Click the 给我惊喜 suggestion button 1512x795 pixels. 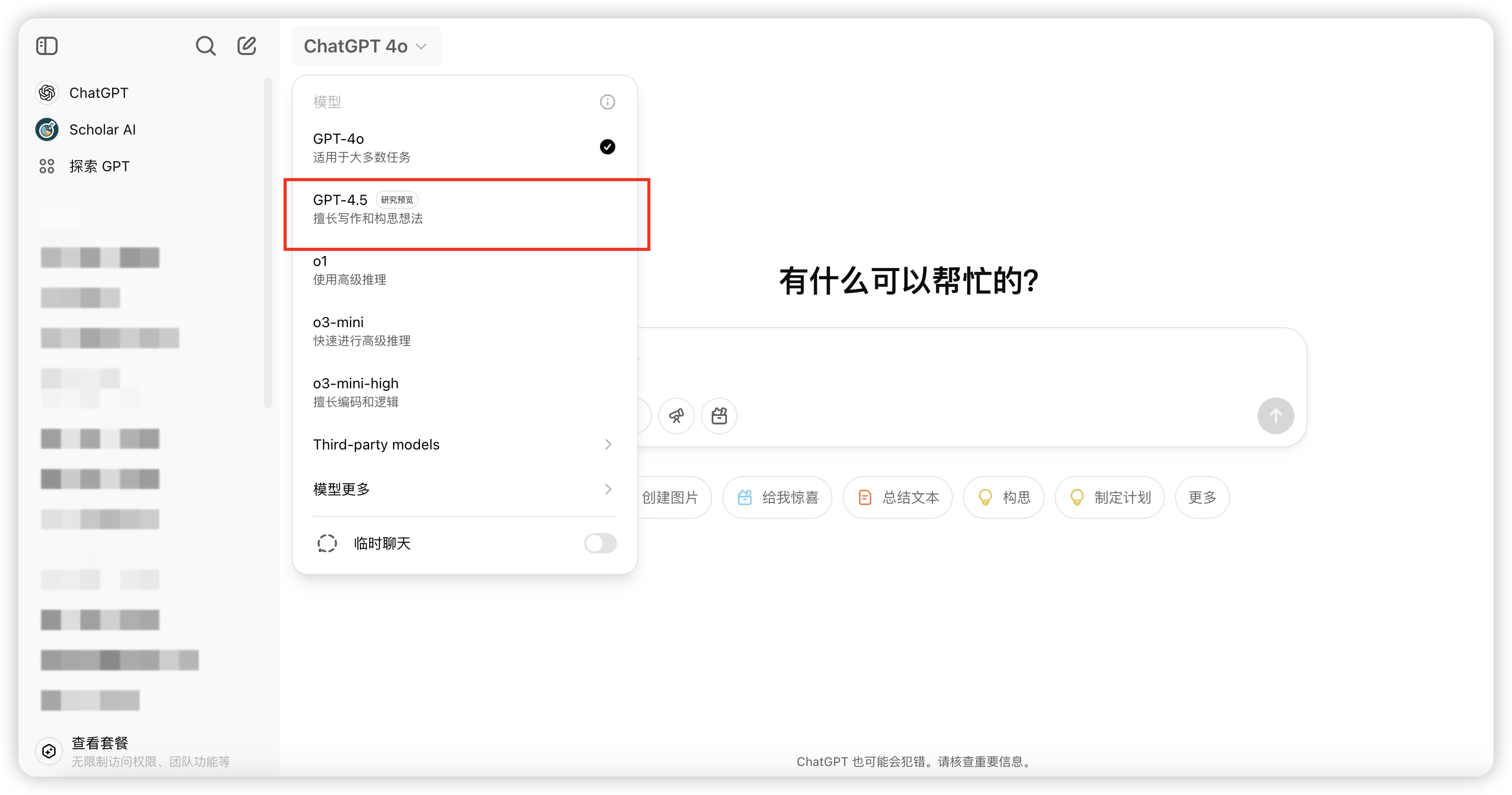(777, 497)
